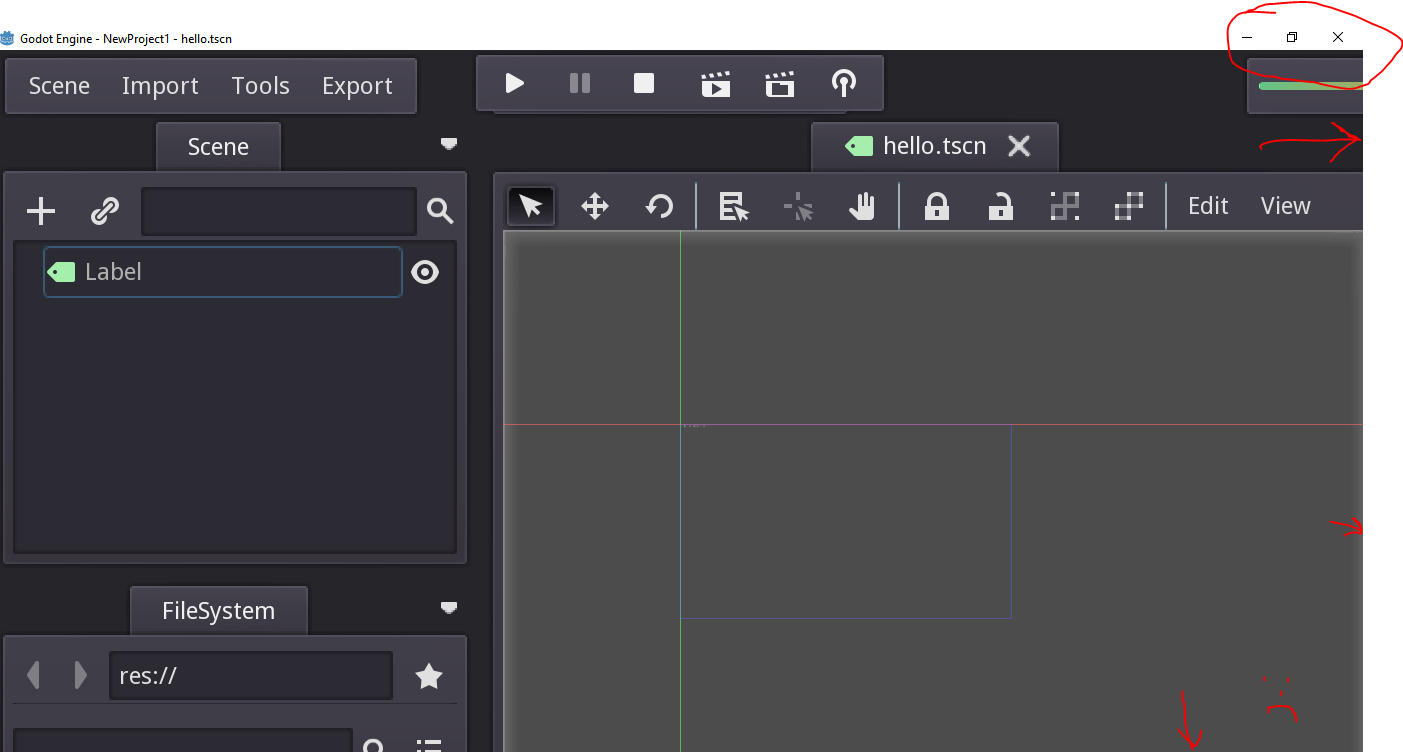The width and height of the screenshot is (1403, 752).
Task: Select the Rotate tool
Action: click(x=659, y=206)
